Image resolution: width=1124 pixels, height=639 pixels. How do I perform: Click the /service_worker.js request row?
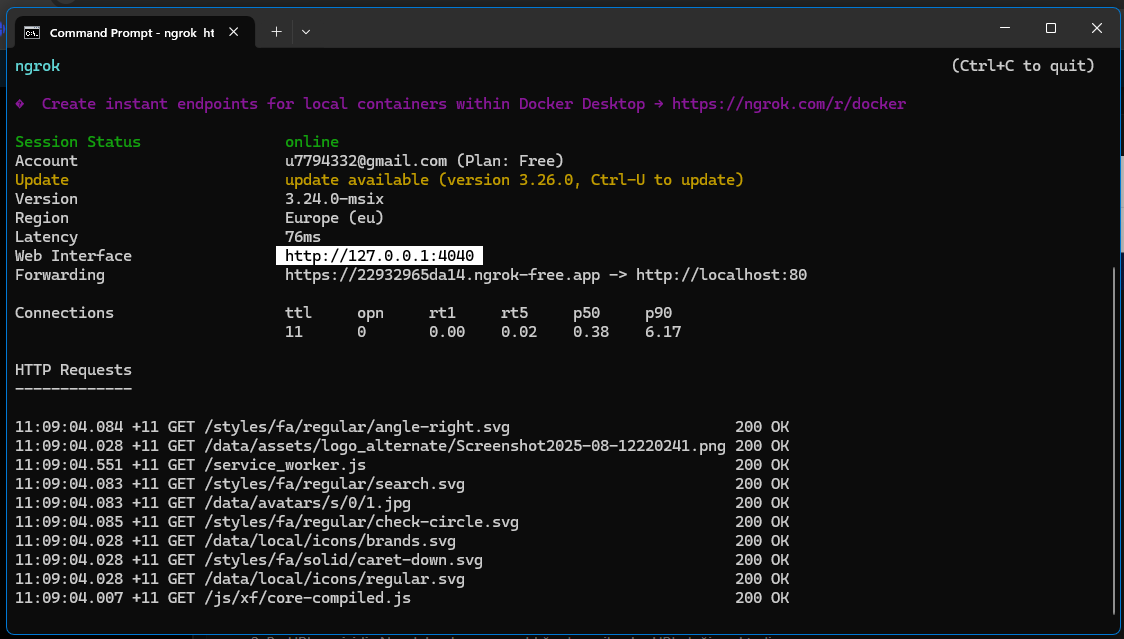(x=401, y=465)
